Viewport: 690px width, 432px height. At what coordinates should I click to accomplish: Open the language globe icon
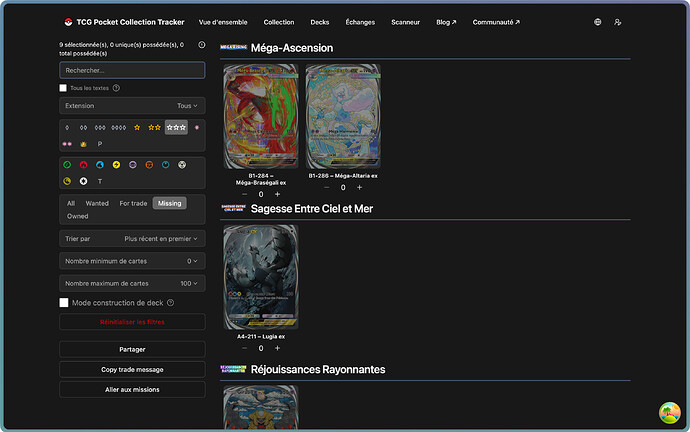coord(598,22)
